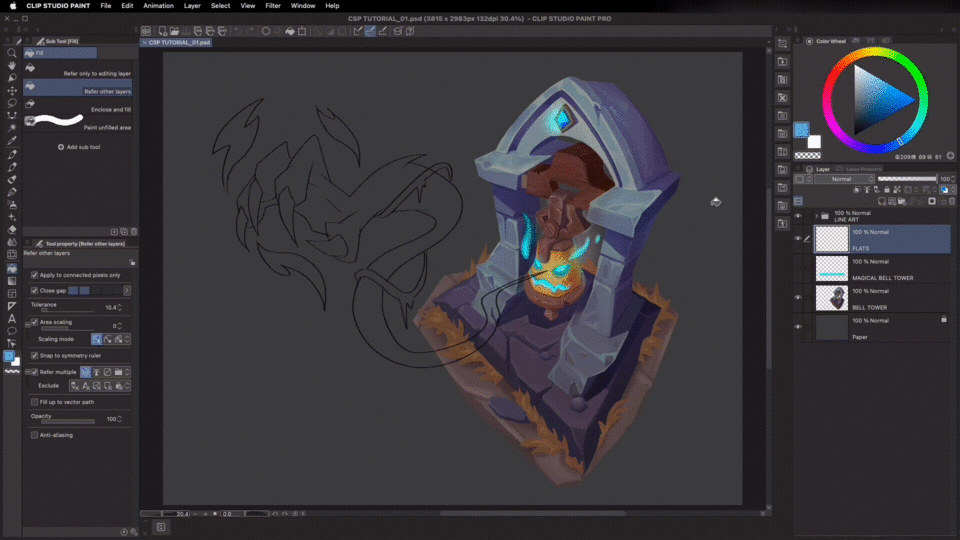Select the Zoom magnifier tool

click(x=12, y=53)
